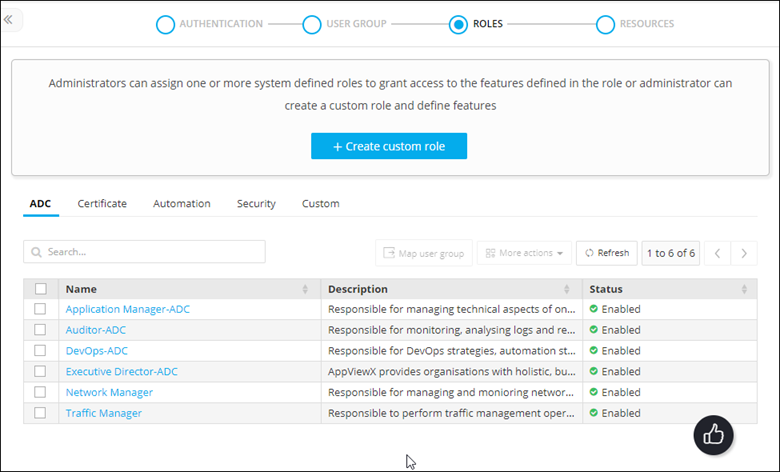Select the Roles step circle
Viewport: 780px width, 472px height.
(458, 24)
